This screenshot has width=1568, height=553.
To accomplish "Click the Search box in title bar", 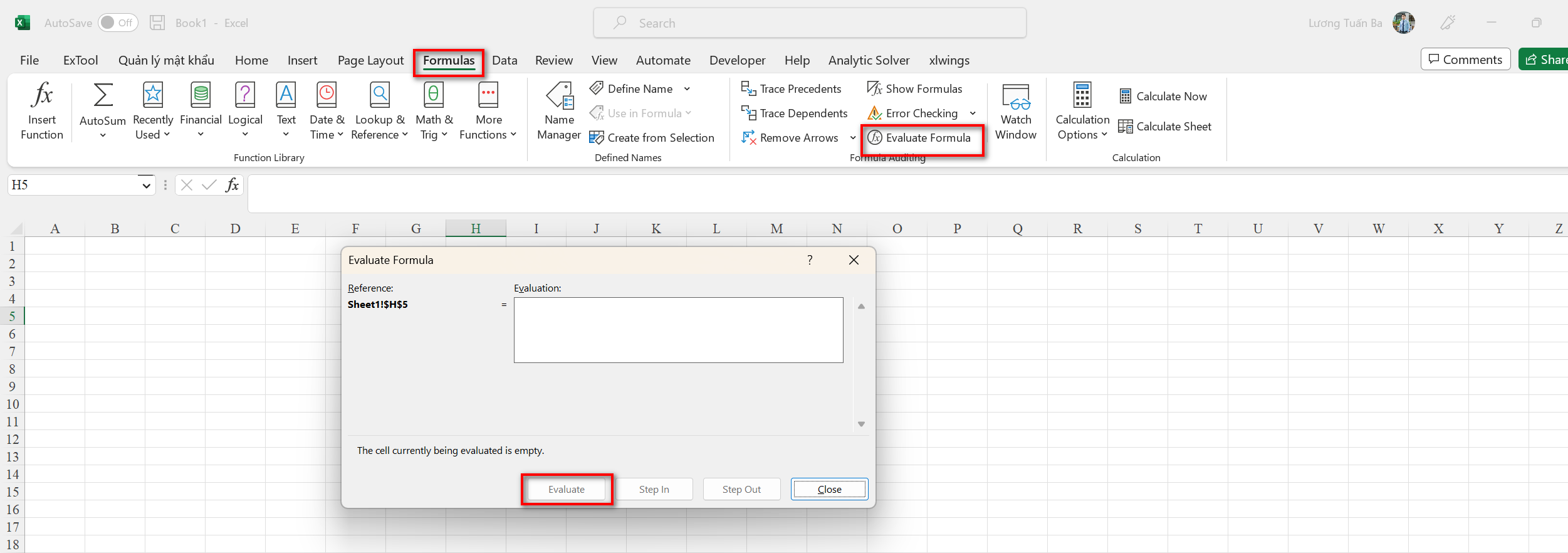I will [810, 23].
